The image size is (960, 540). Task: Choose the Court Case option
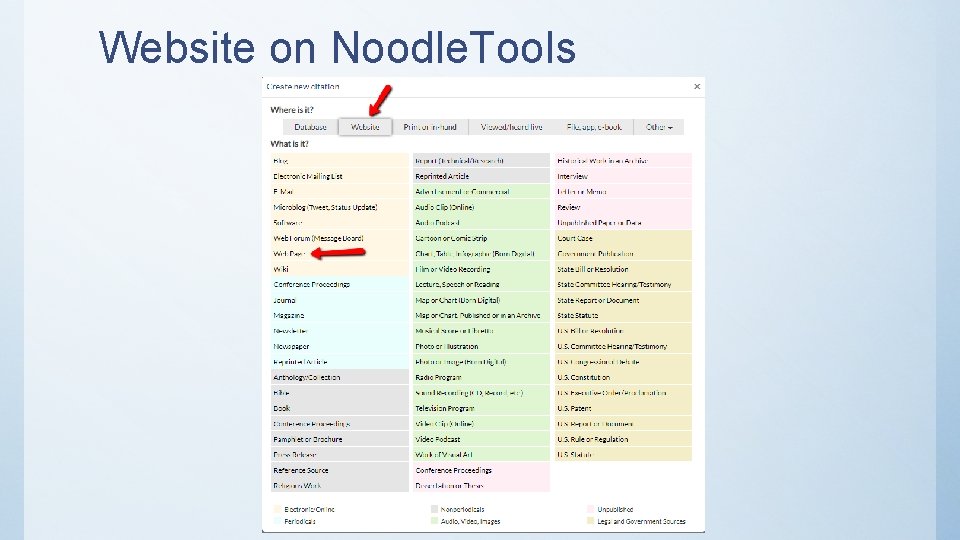pyautogui.click(x=623, y=238)
